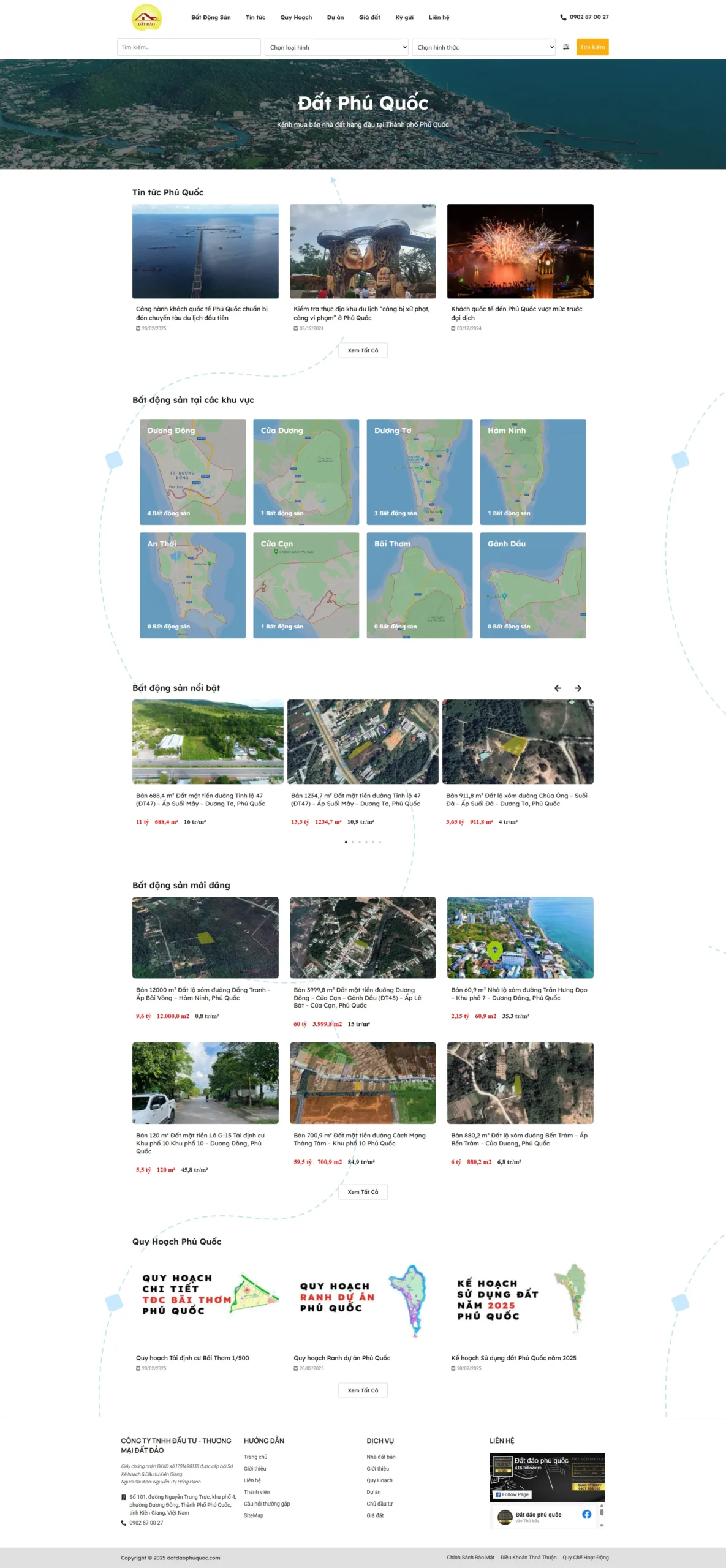Viewport: 726px width, 1568px height.
Task: Click the Đất Đảo logo
Action: [146, 17]
